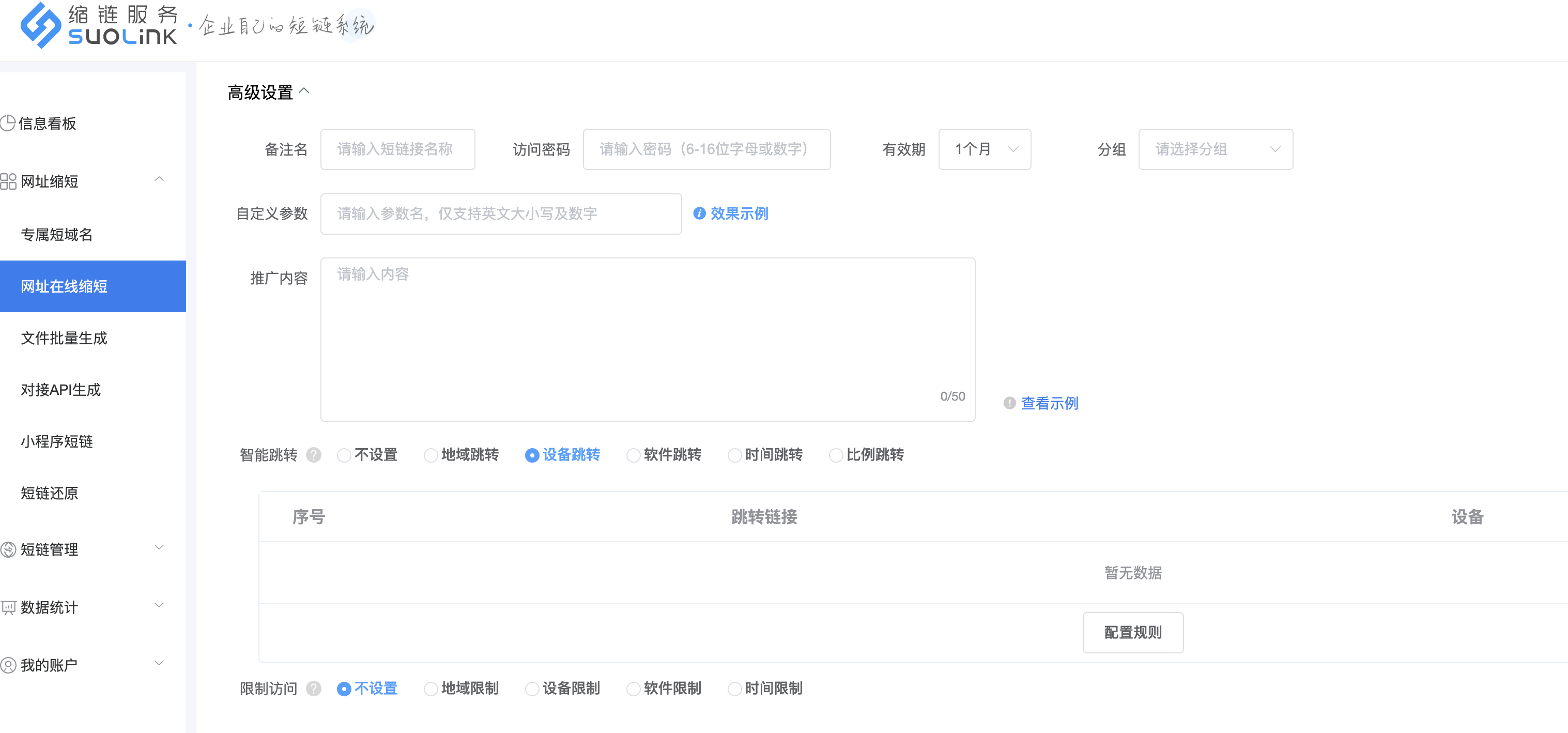This screenshot has height=733, width=1568.
Task: Click the 我的账户 user icon
Action: tap(8, 665)
